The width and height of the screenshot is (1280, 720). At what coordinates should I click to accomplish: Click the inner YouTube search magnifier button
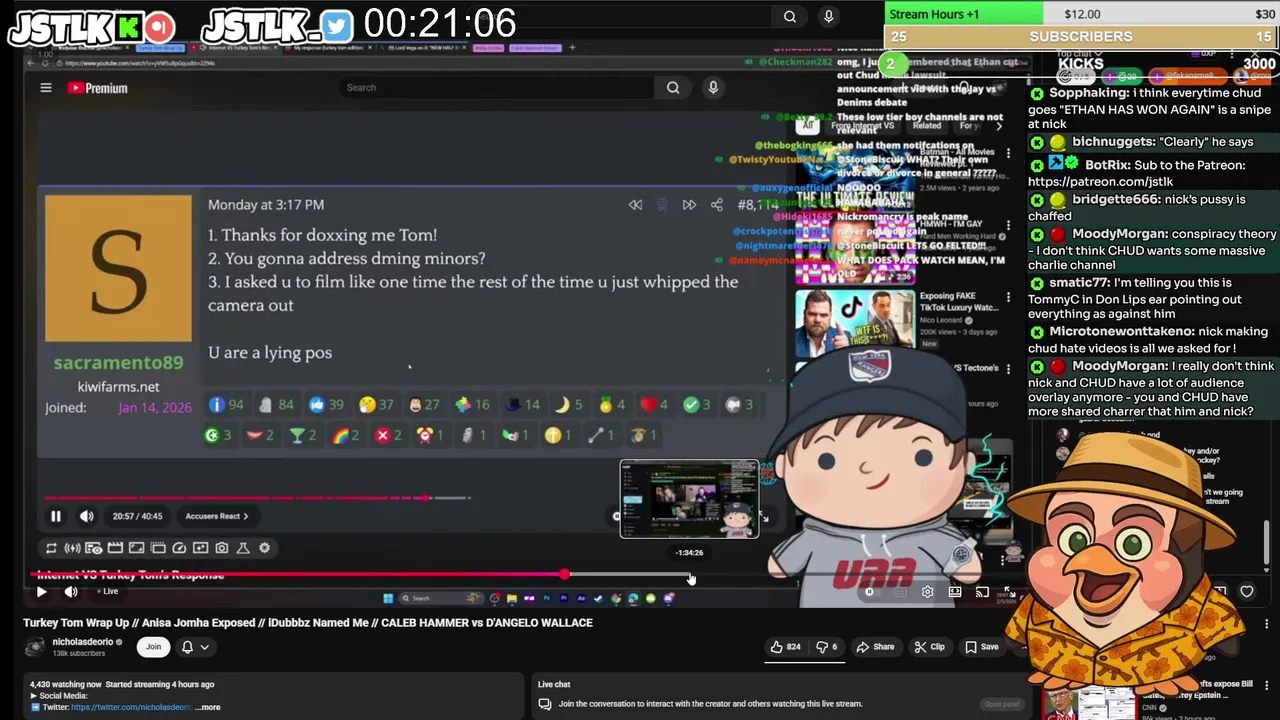tap(673, 87)
